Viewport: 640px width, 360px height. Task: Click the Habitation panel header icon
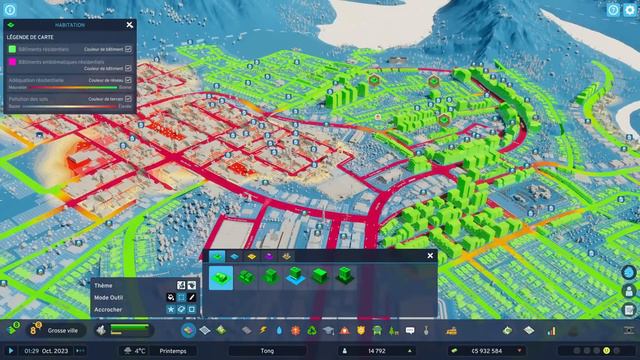tap(11, 25)
